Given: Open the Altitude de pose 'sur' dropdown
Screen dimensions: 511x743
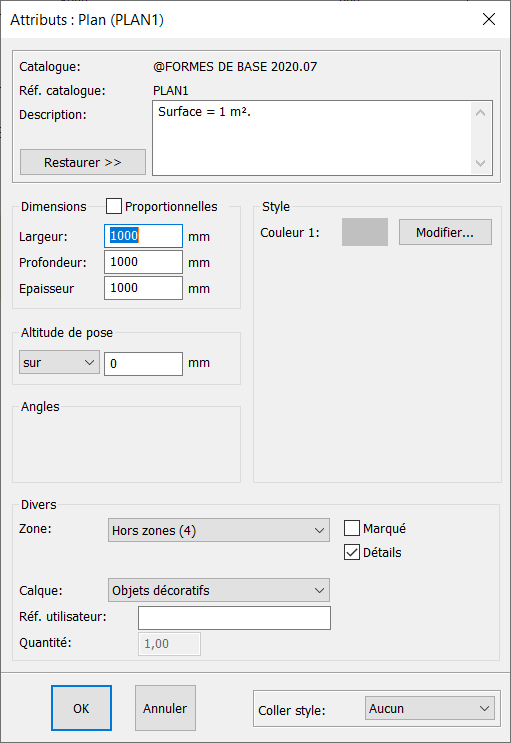Looking at the screenshot, I should tap(59, 362).
